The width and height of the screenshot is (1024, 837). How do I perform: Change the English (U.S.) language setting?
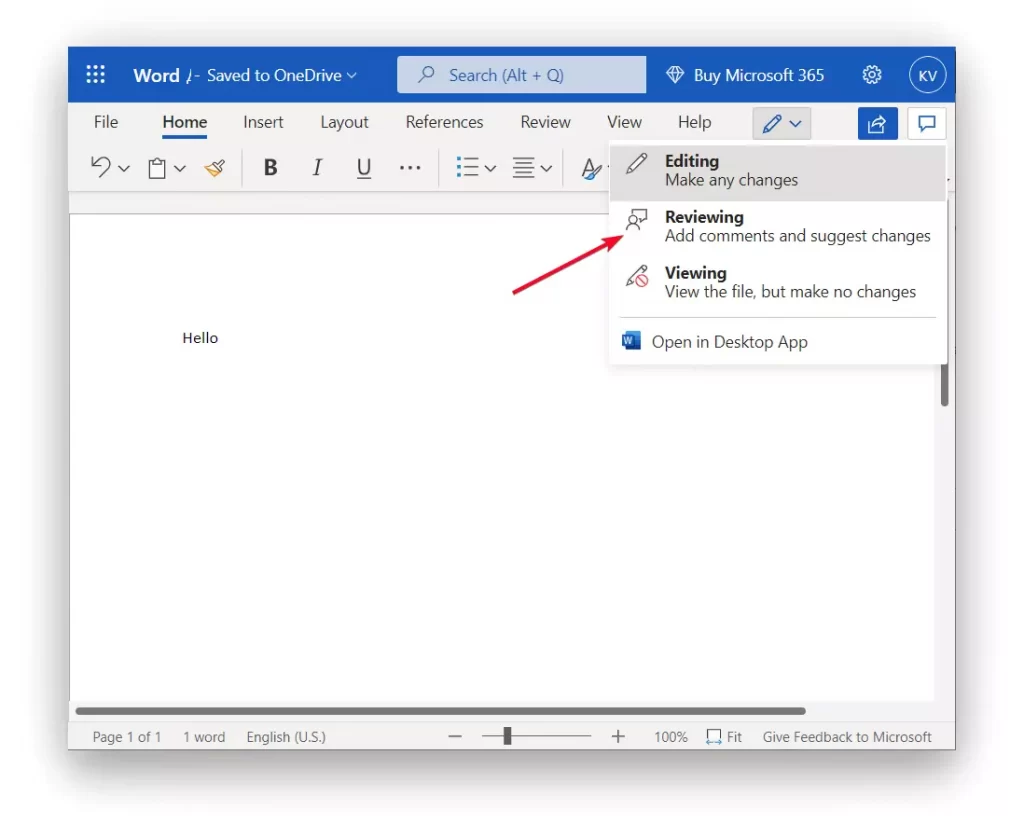286,737
